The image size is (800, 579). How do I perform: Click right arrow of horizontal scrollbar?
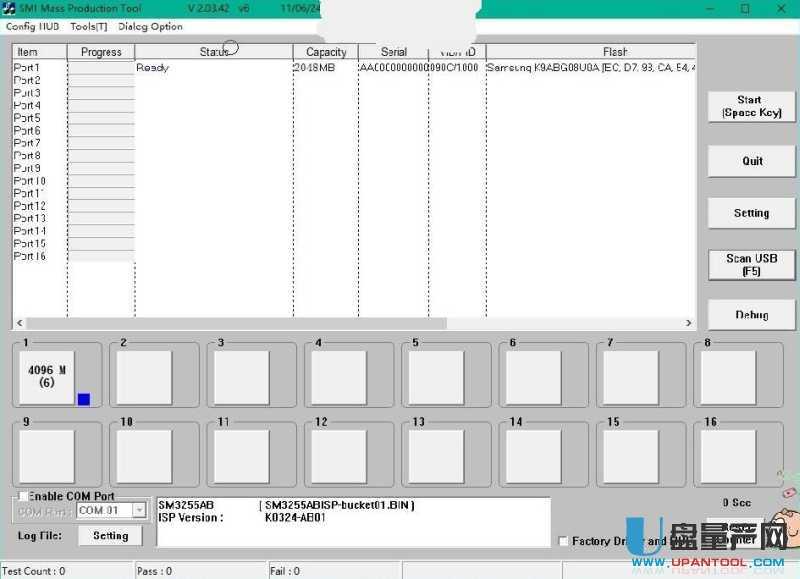coord(688,323)
